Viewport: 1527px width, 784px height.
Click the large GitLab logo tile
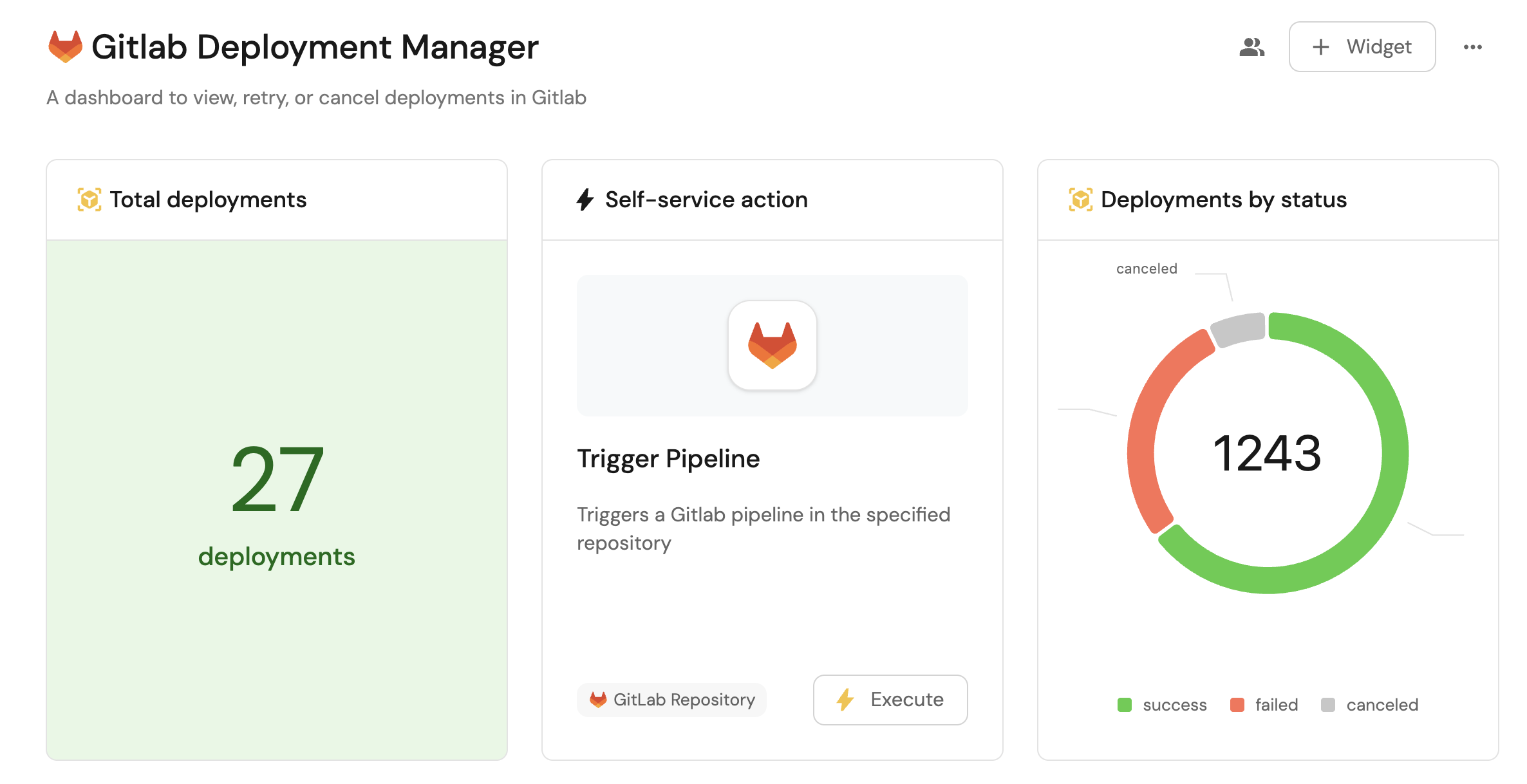point(772,345)
